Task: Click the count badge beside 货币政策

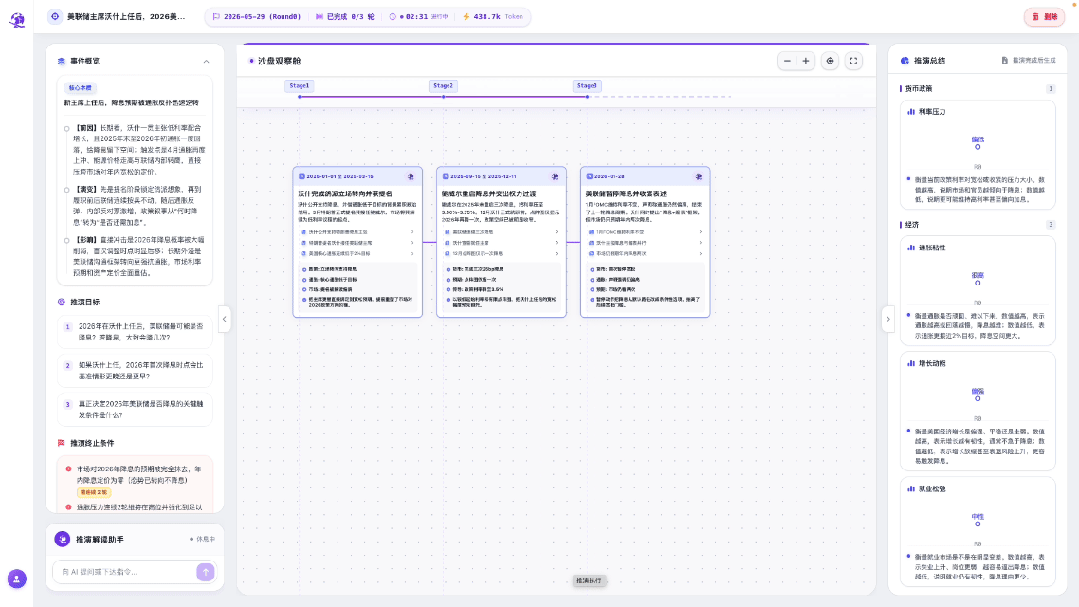Action: click(x=1051, y=89)
